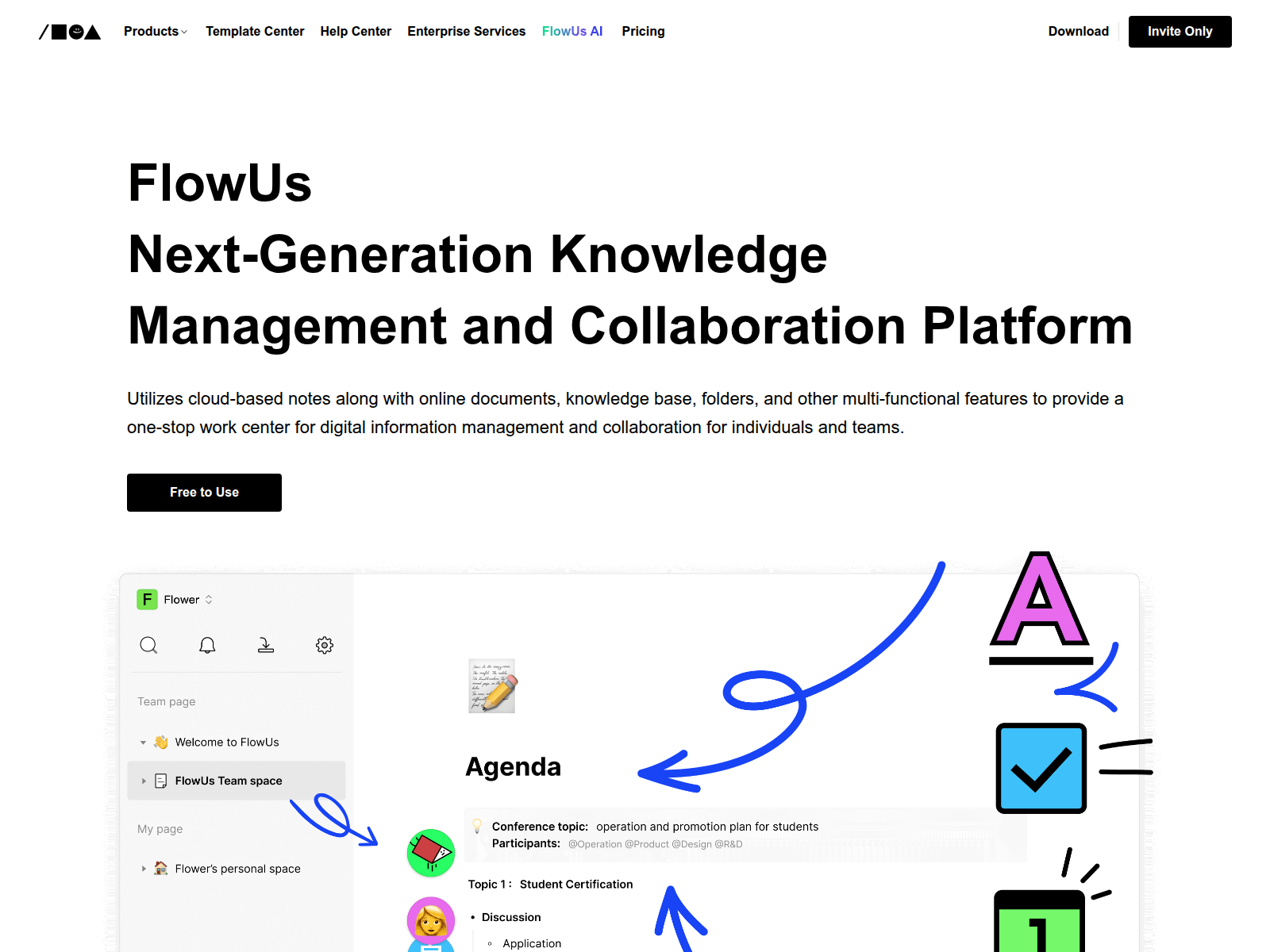1270x952 pixels.
Task: Select the search icon in the sidebar
Action: coord(149,645)
